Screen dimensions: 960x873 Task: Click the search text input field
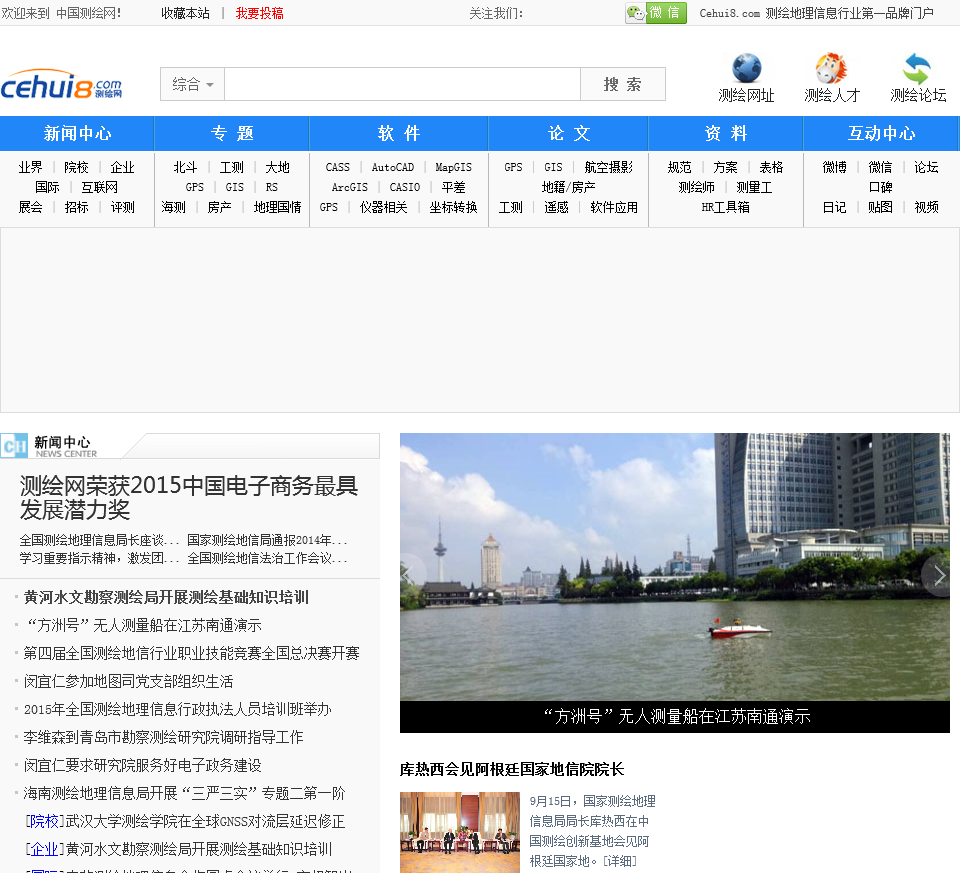(402, 84)
